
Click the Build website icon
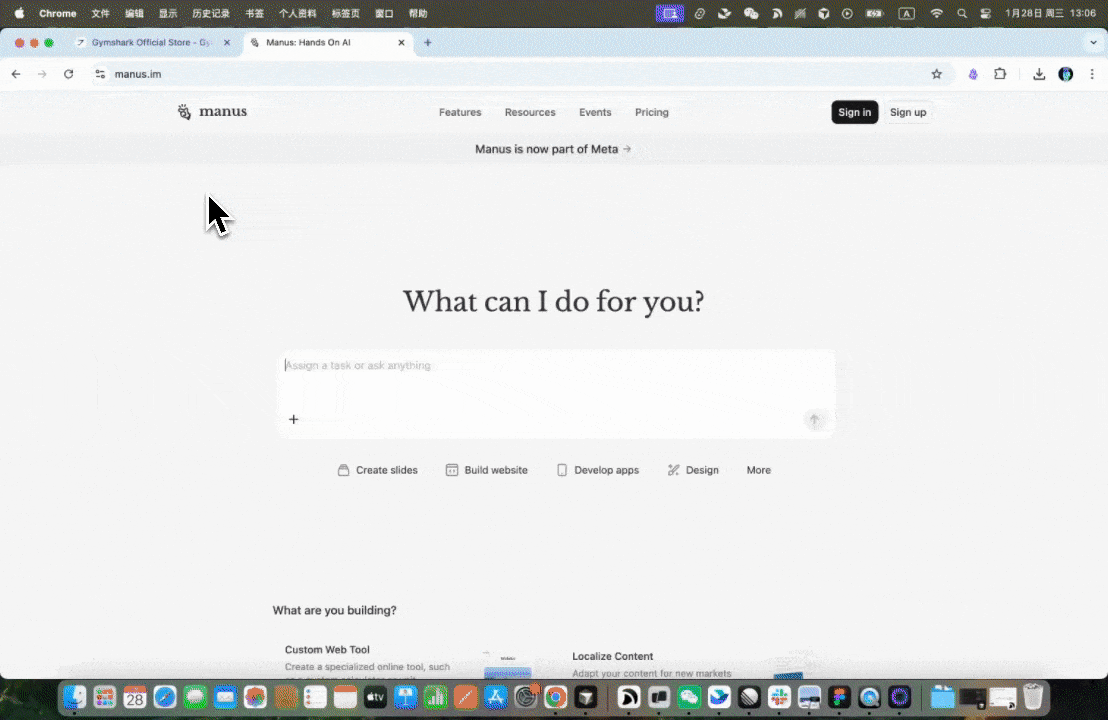click(x=452, y=470)
